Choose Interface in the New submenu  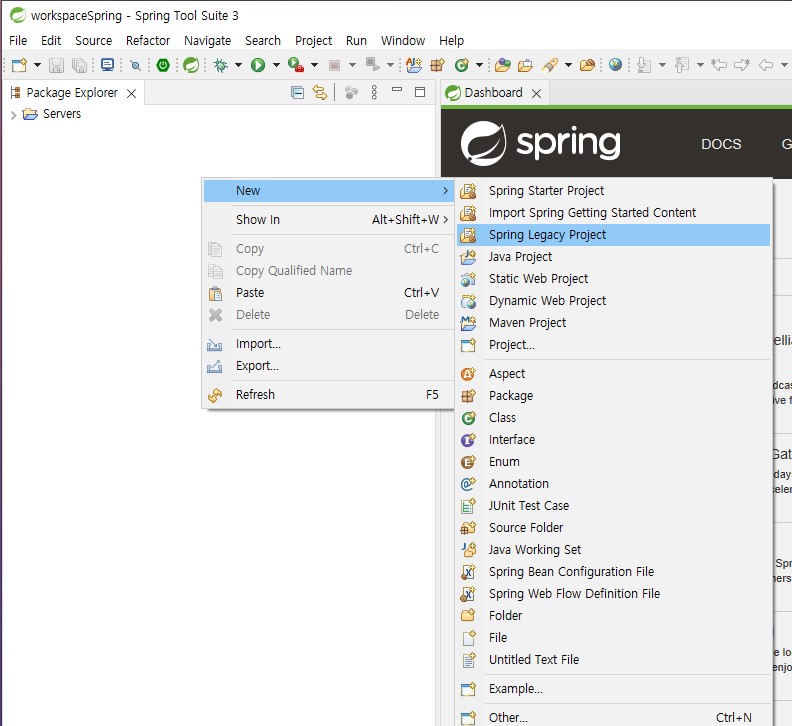click(x=613, y=440)
